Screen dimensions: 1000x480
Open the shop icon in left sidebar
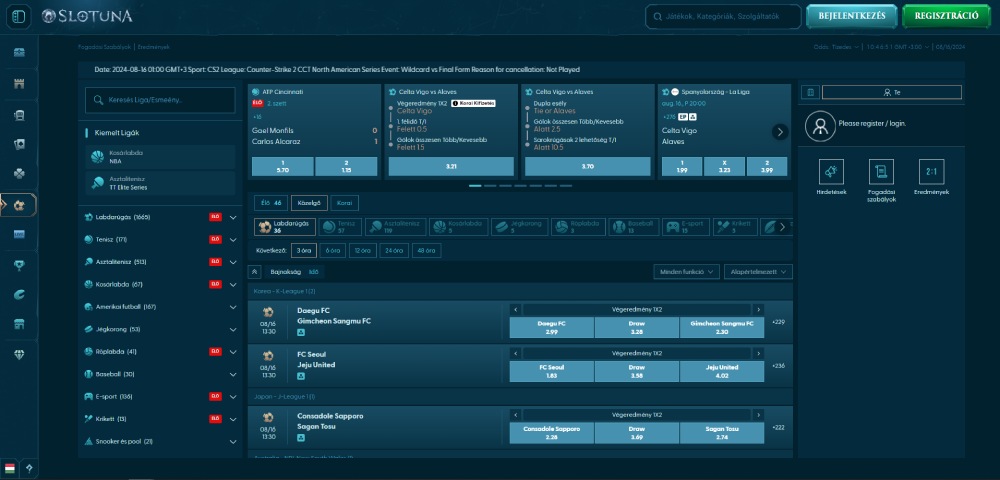coord(19,324)
